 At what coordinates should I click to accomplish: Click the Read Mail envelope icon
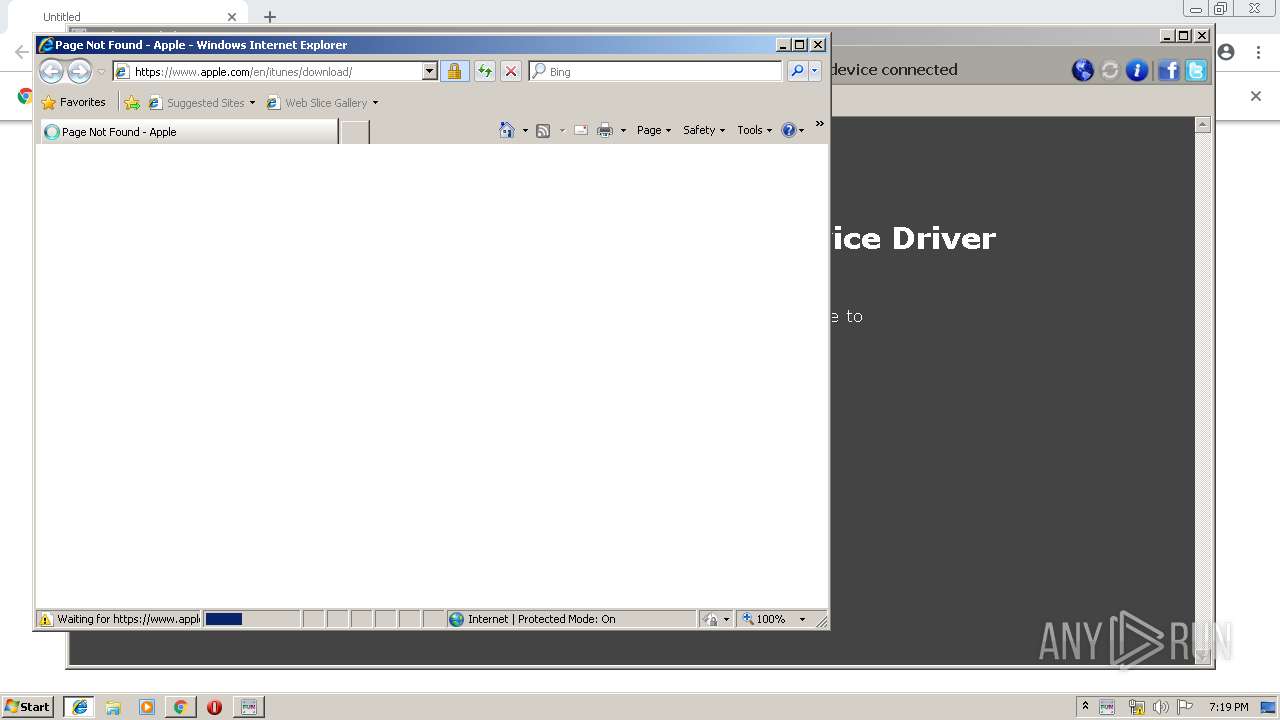click(x=580, y=130)
